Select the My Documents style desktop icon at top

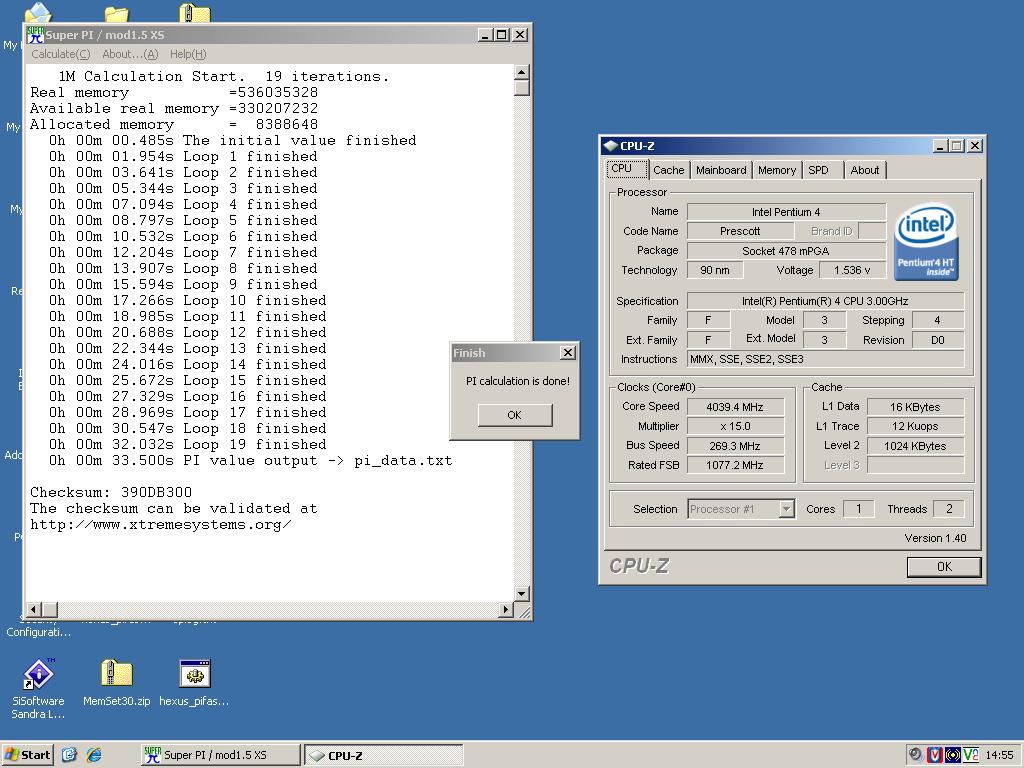coord(38,12)
